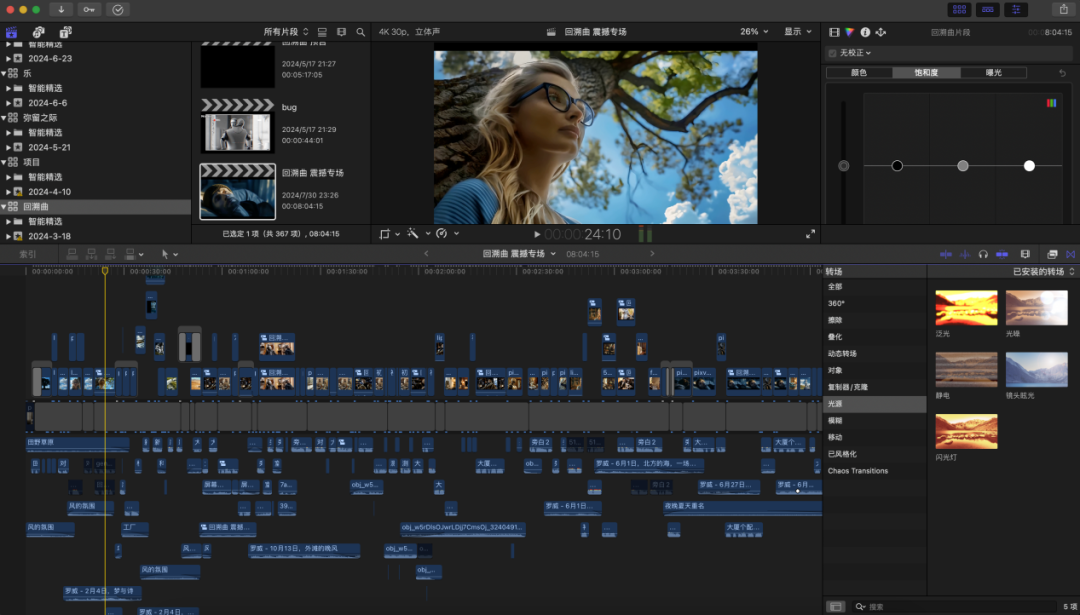
Task: Switch to the 颜色 tab
Action: tap(859, 72)
